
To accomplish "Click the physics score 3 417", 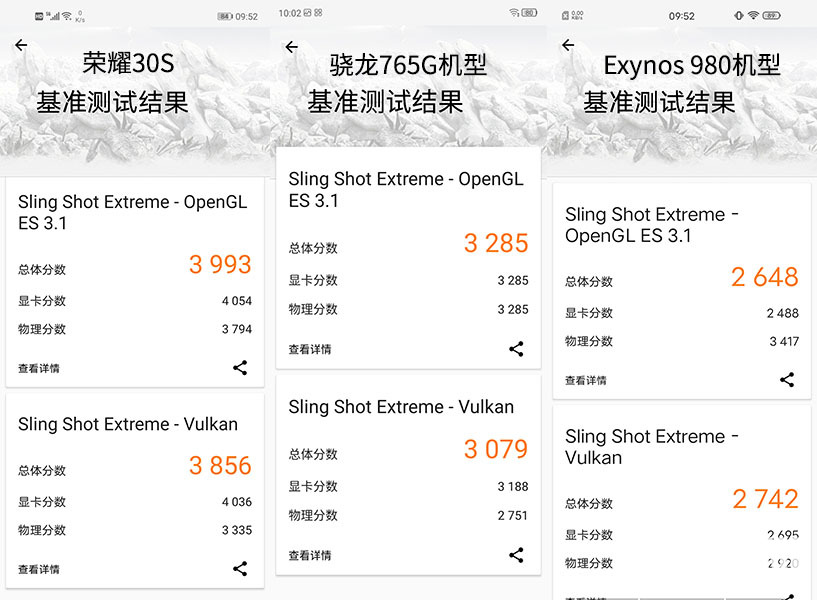I will point(784,342).
